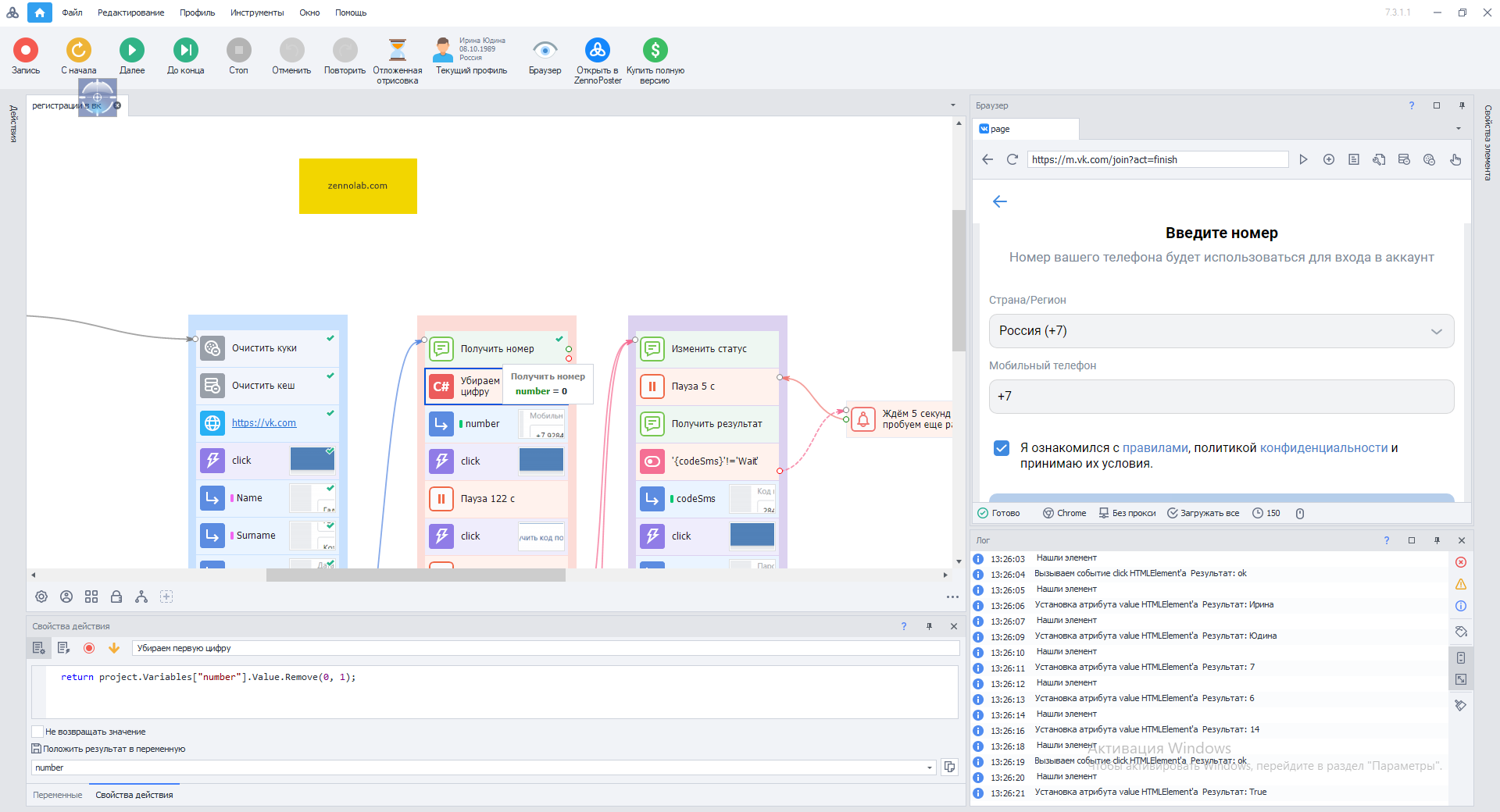
Task: Click the hand pointer browser tool
Action: [x=1455, y=159]
